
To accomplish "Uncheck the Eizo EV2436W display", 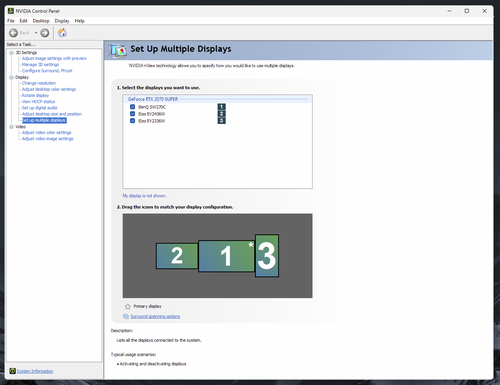I will [x=132, y=114].
